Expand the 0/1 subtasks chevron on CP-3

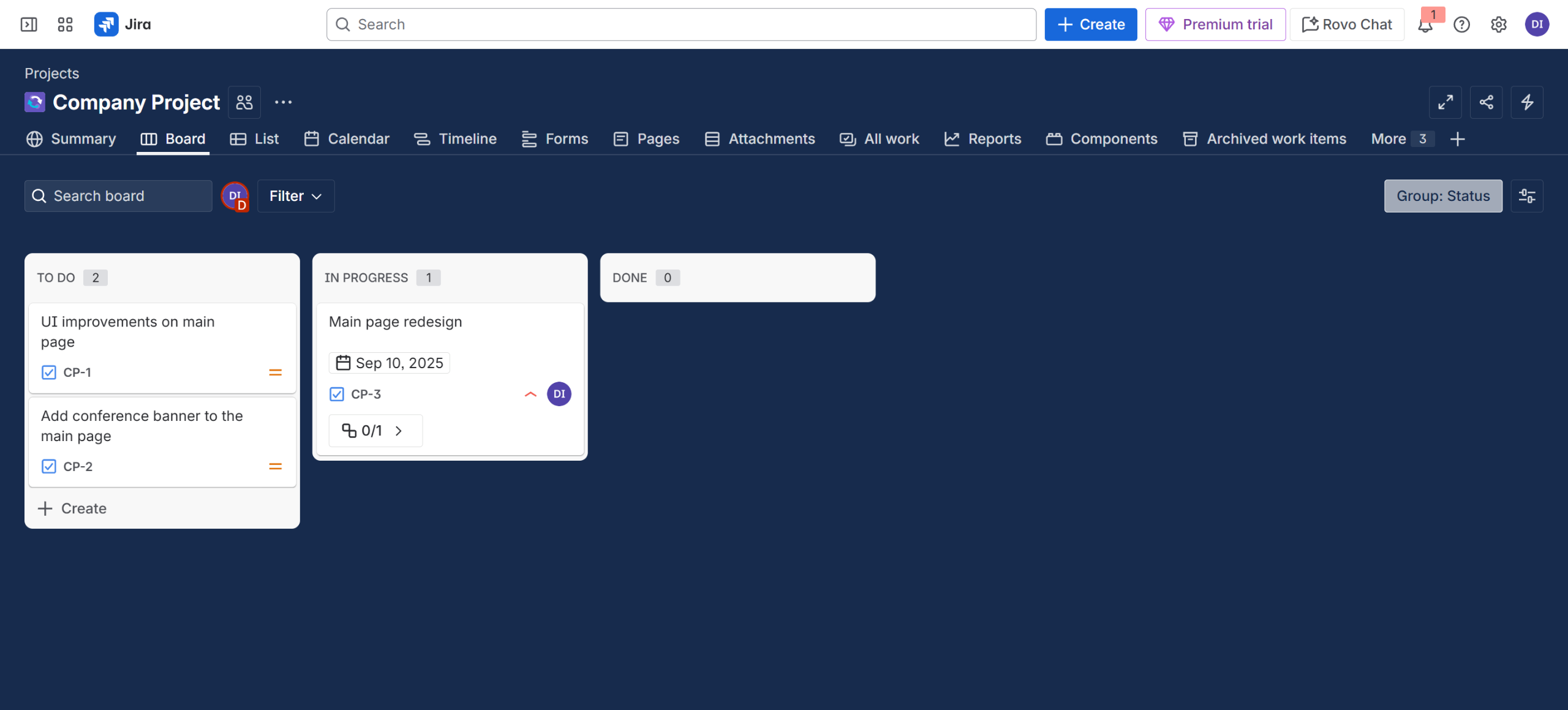399,431
